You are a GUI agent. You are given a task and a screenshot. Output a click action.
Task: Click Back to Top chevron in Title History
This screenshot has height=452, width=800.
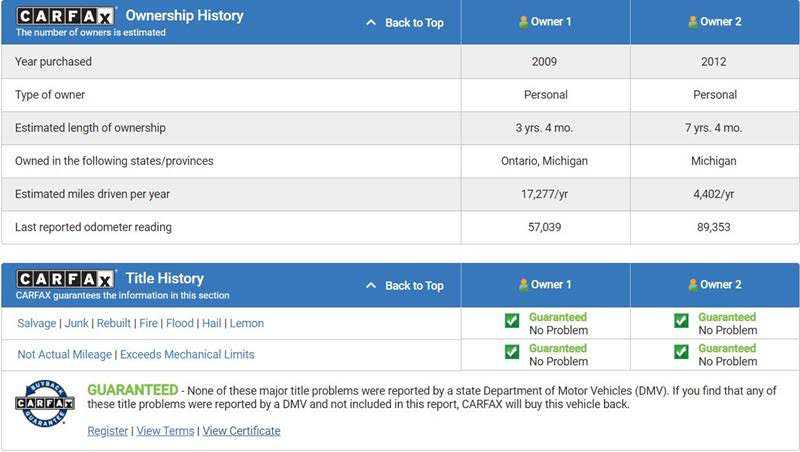coord(371,285)
